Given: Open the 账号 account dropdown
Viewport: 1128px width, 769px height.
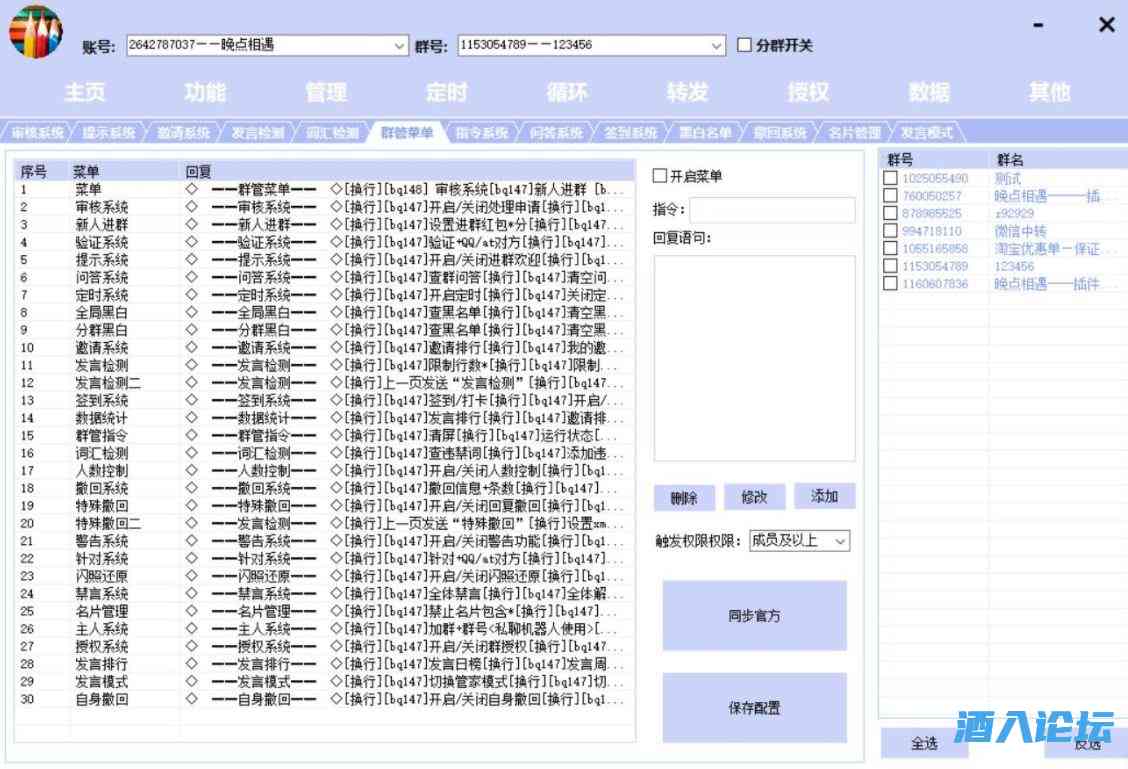Looking at the screenshot, I should click(x=398, y=45).
